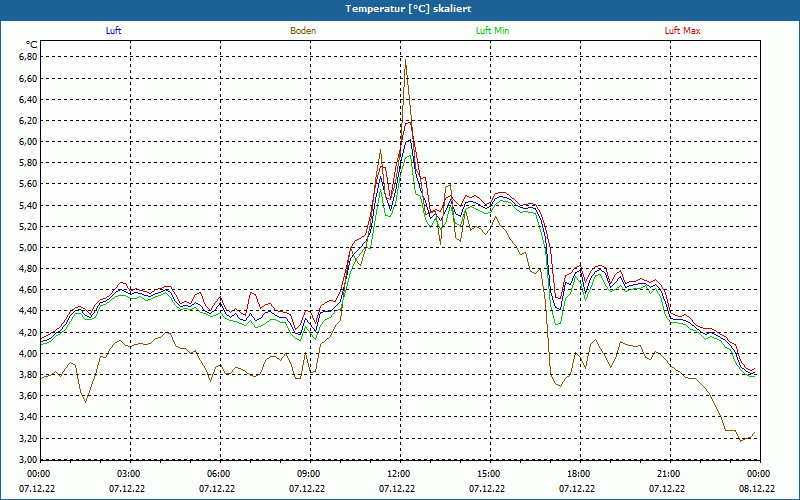The width and height of the screenshot is (800, 500).
Task: Click the 15:00 time label
Action: 490,474
